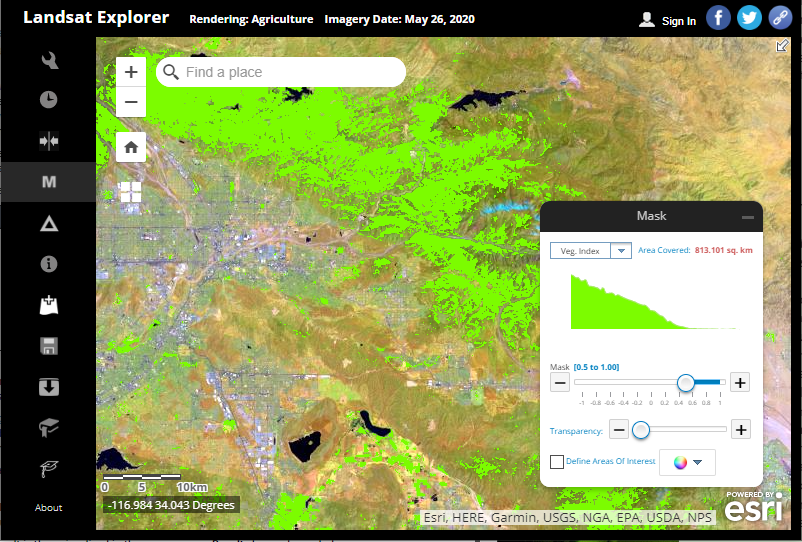Open the mask color picker dropdown

point(687,462)
